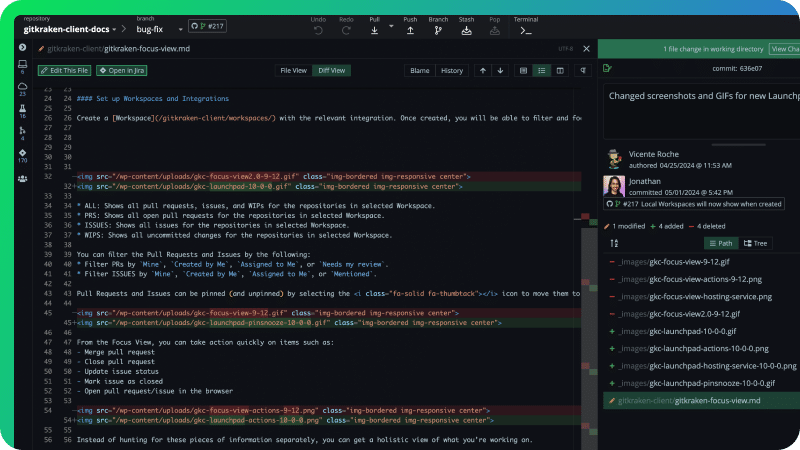Open the Remote cloud icon in sidebar
Image resolution: width=800 pixels, height=450 pixels.
(22, 86)
